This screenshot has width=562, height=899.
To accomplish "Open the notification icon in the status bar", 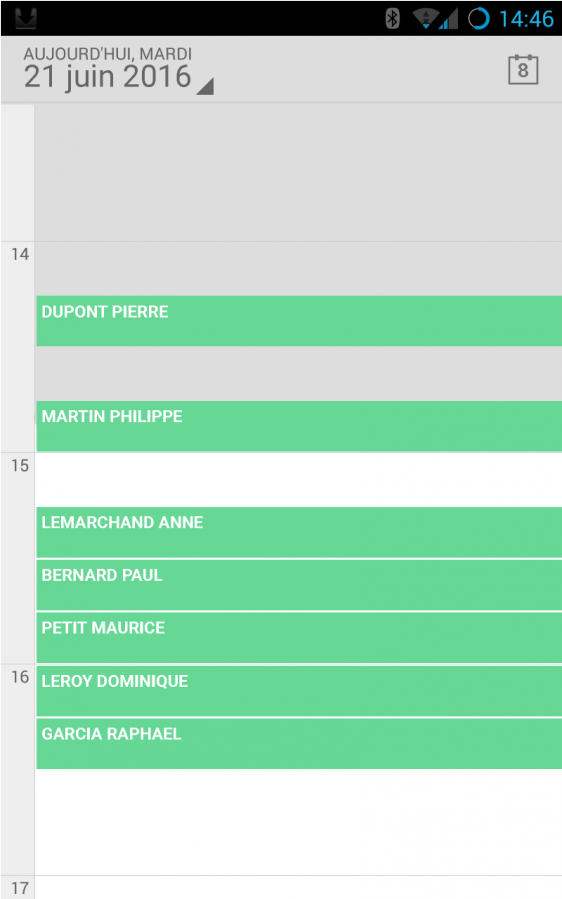I will (x=26, y=18).
